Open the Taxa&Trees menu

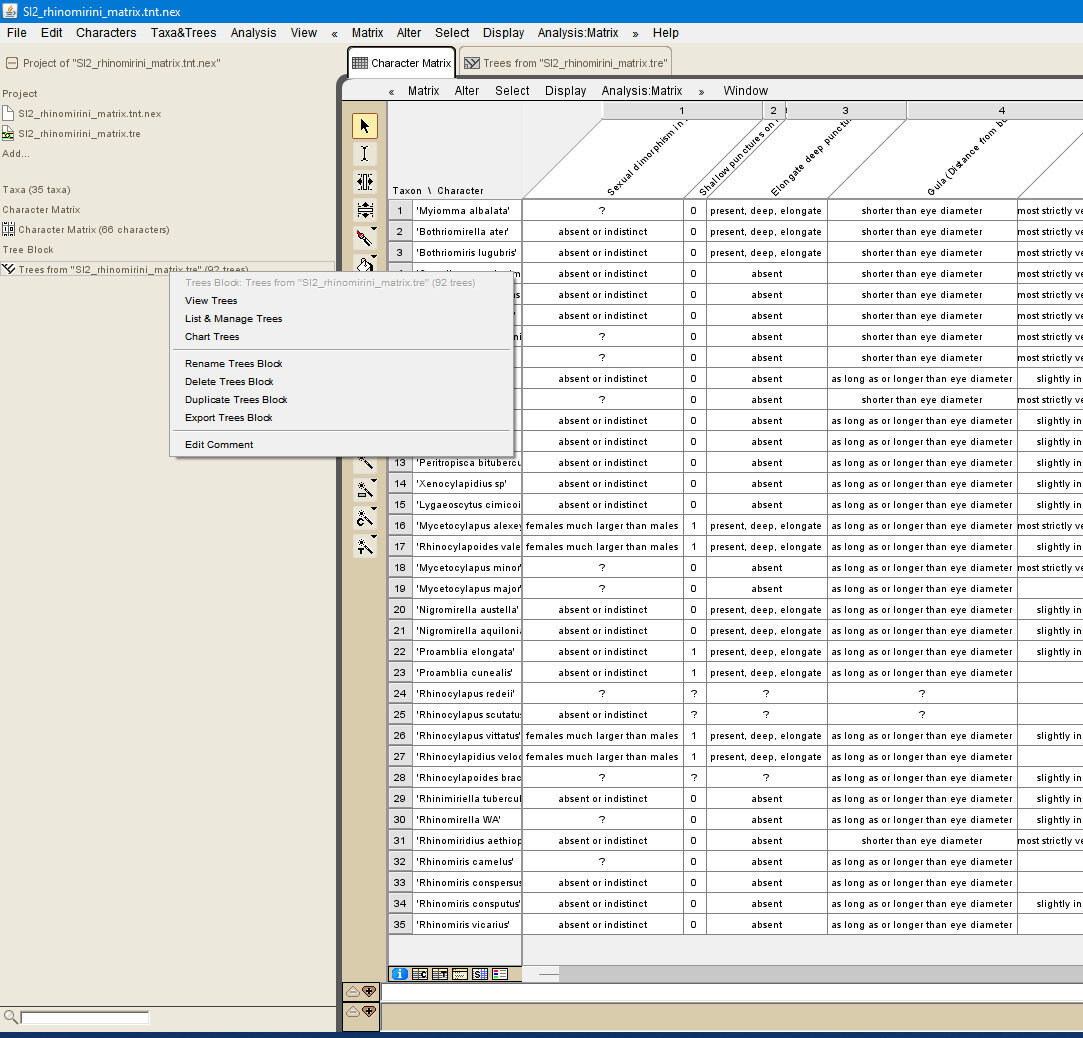184,32
